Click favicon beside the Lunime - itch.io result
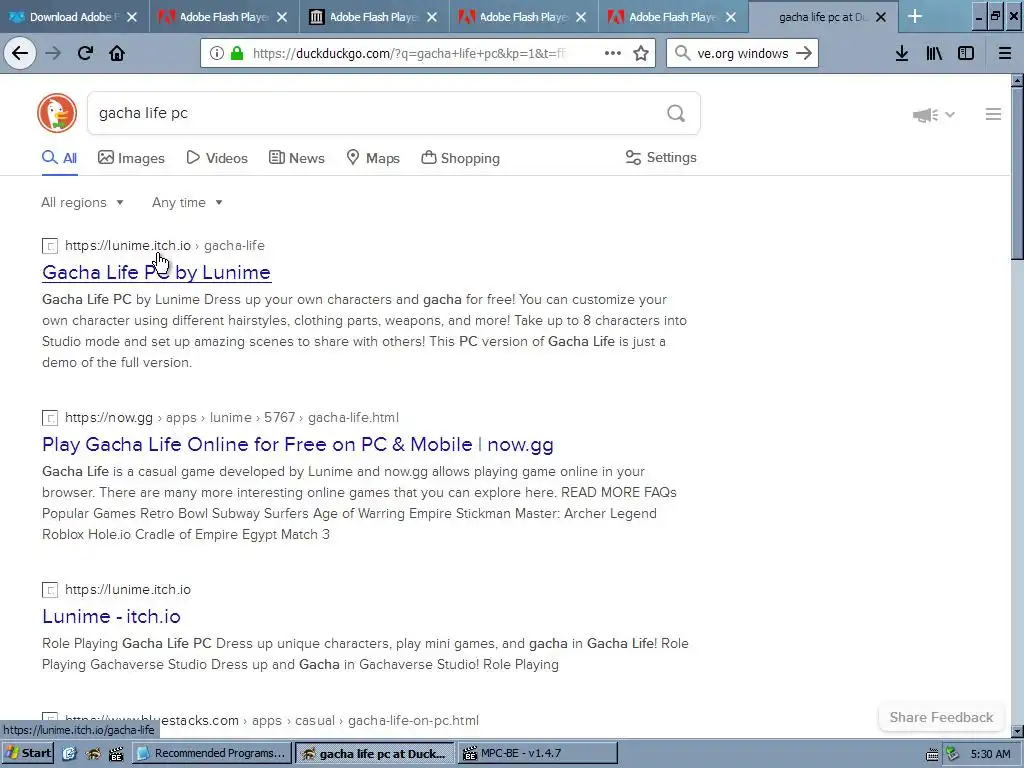The height and width of the screenshot is (768, 1024). (50, 590)
